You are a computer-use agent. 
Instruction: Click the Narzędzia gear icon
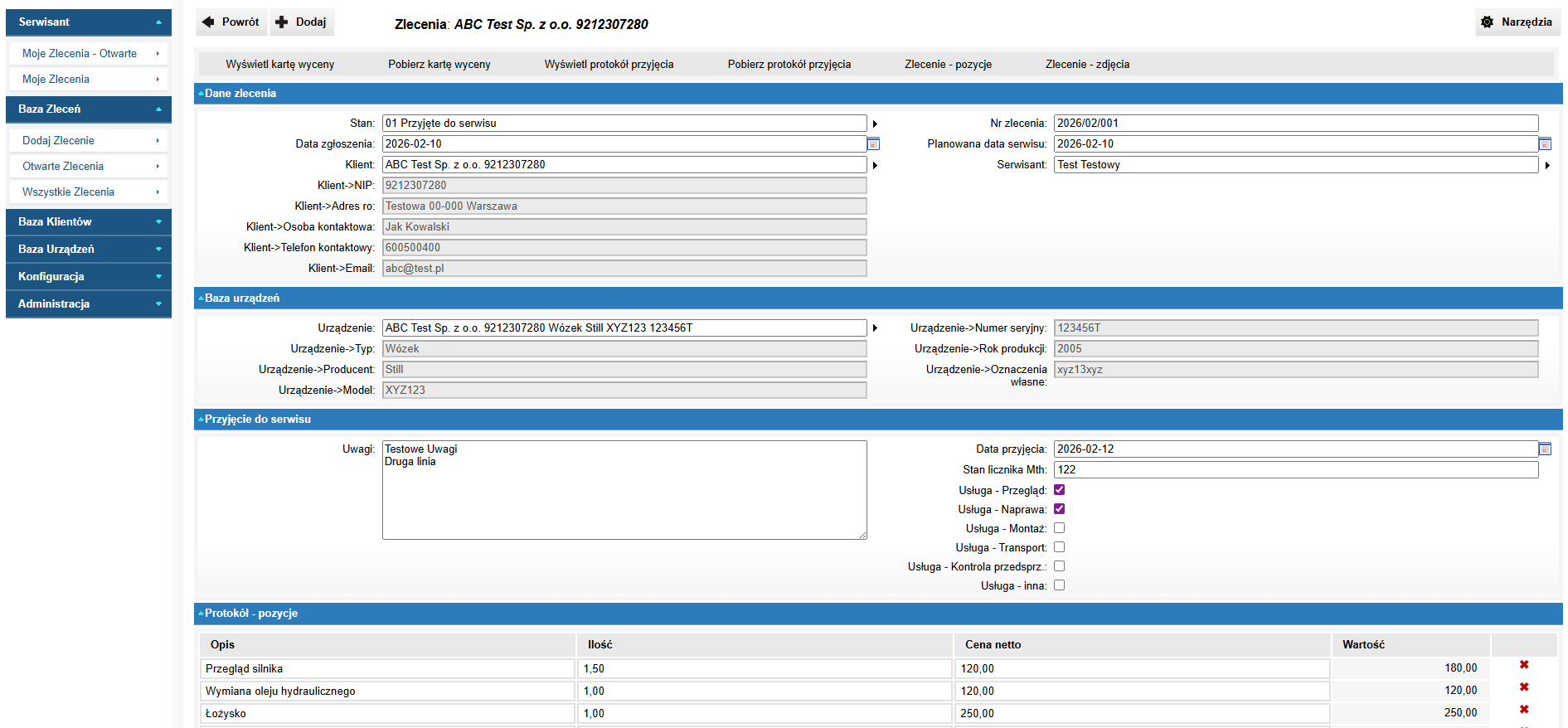[1487, 22]
